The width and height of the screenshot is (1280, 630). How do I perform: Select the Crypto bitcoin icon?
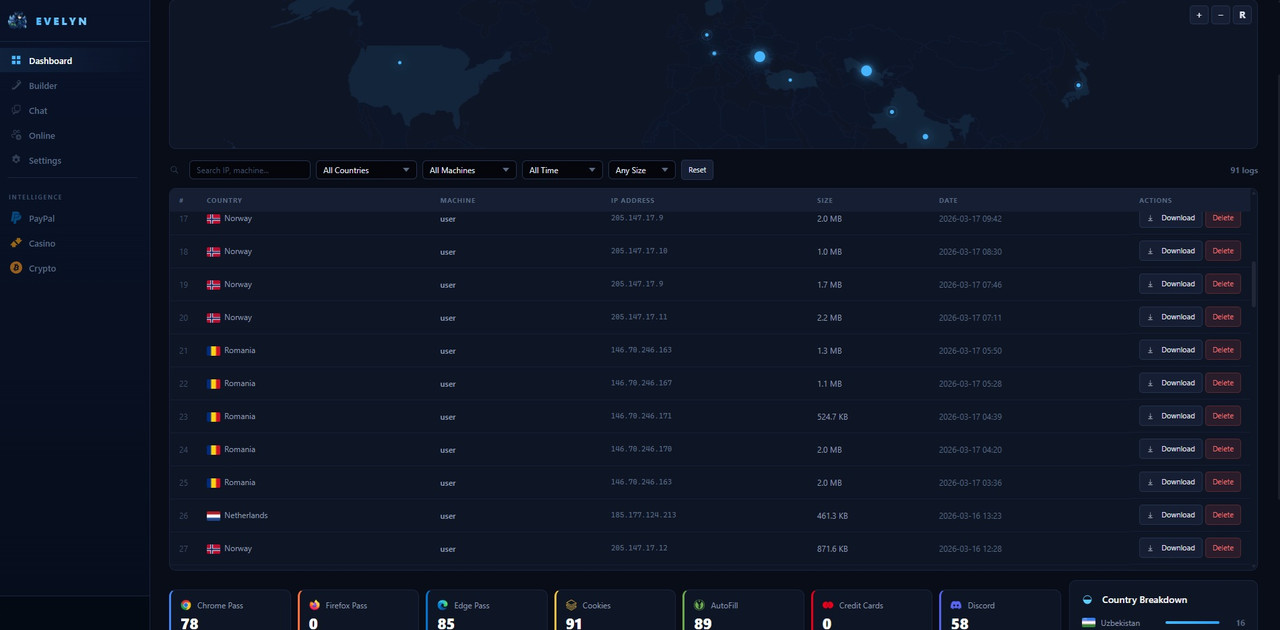tap(16, 268)
